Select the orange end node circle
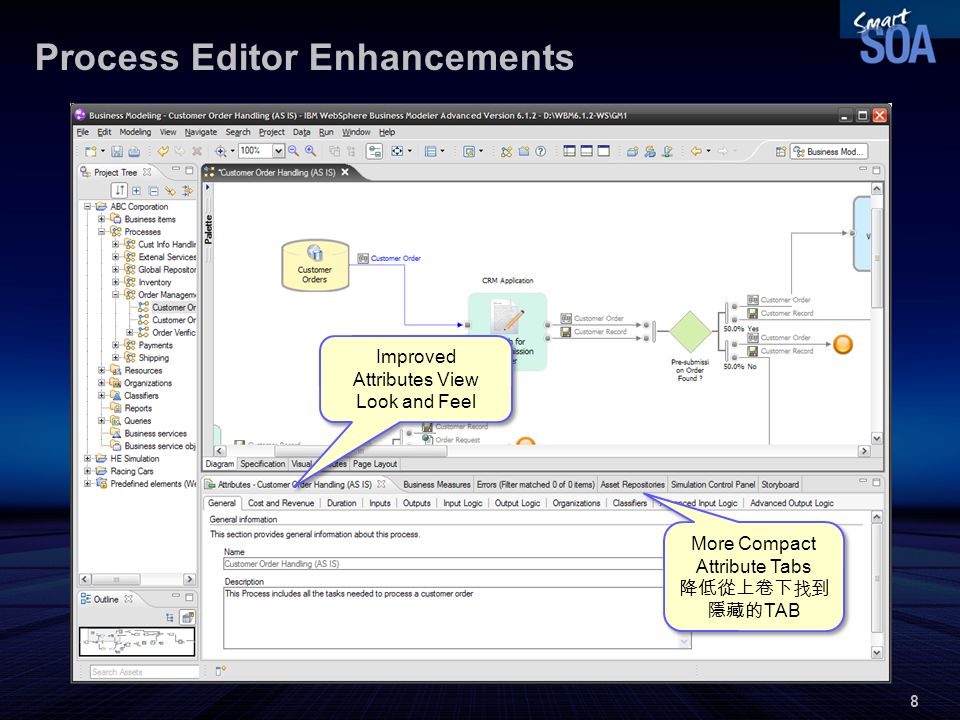960x720 pixels. coord(843,344)
